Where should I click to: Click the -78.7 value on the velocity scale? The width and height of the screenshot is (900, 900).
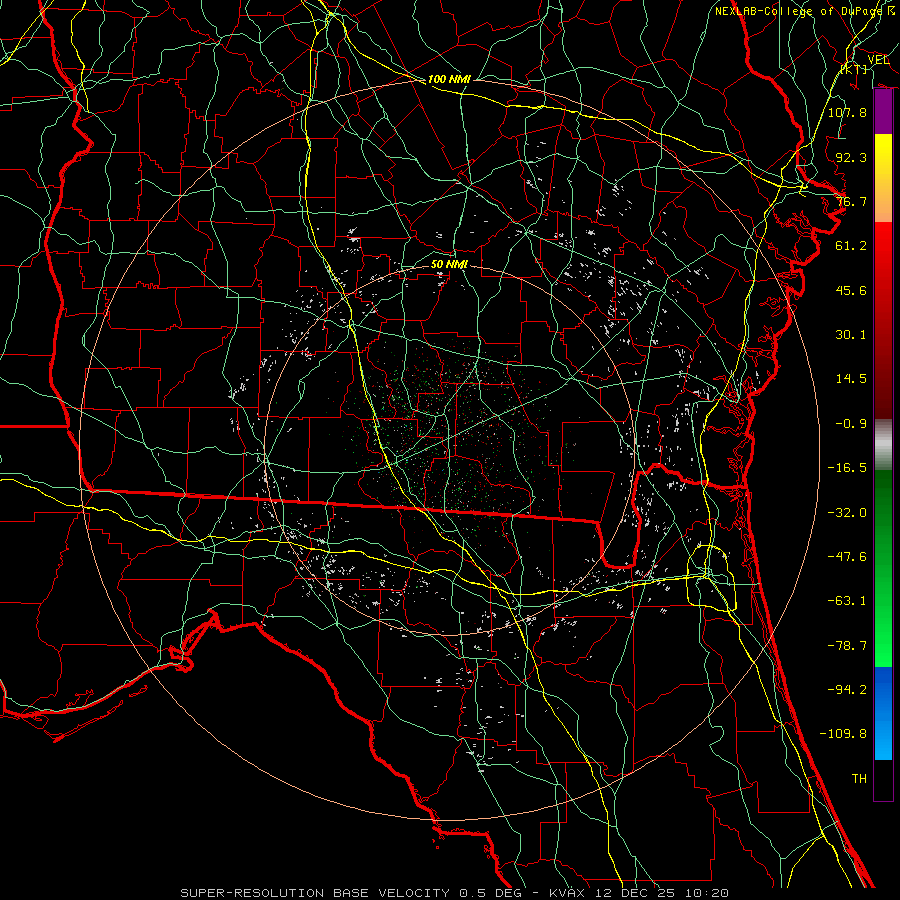(x=847, y=646)
